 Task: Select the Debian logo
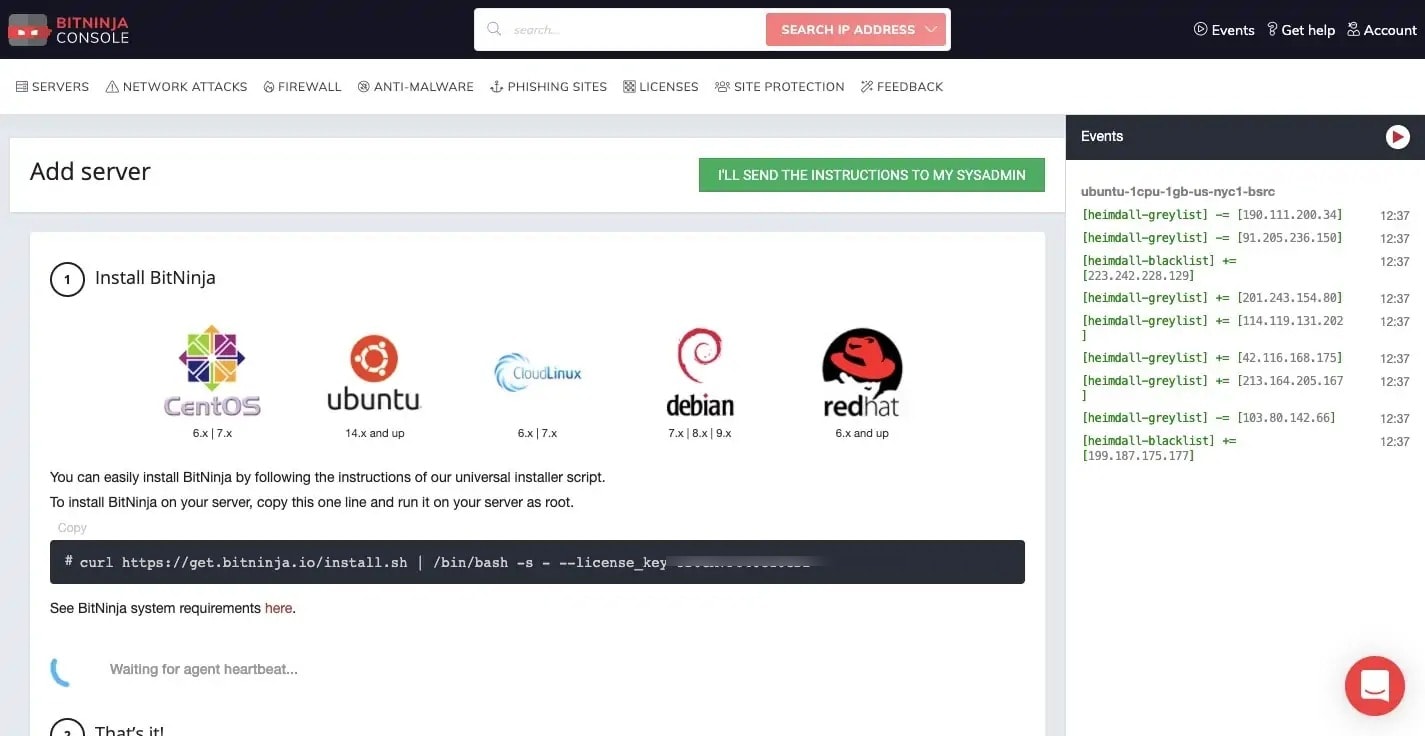coord(700,372)
